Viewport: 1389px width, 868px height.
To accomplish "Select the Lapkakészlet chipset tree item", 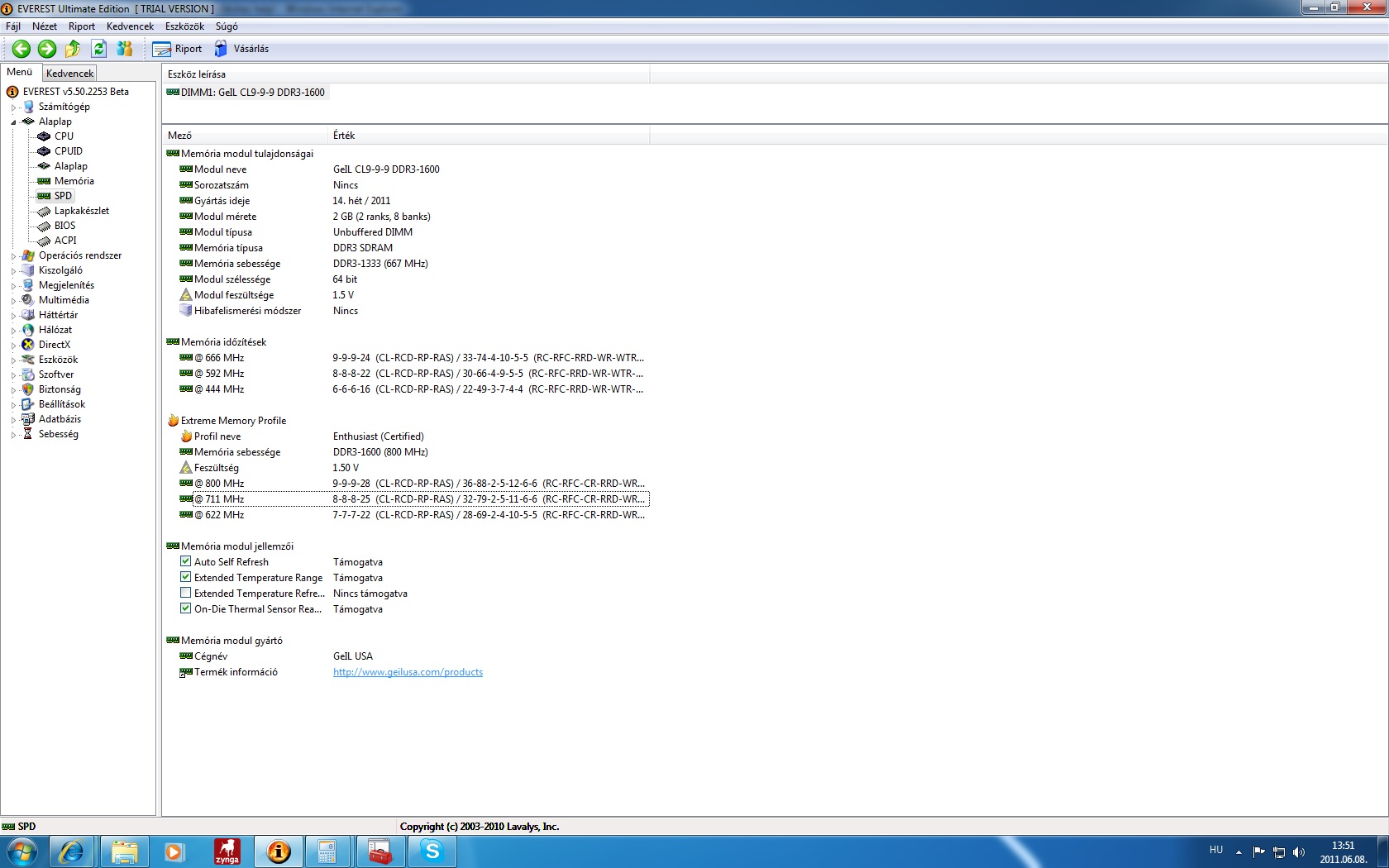I will click(82, 211).
